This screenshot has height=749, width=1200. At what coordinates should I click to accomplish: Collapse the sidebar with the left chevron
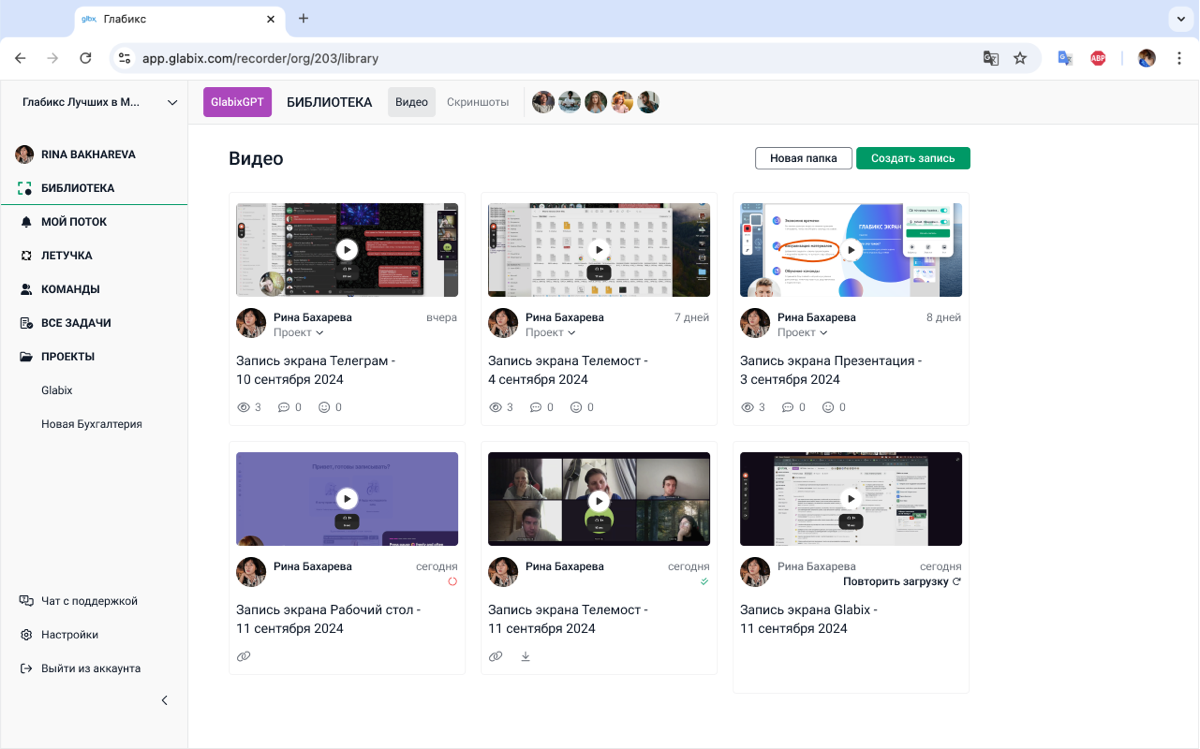165,701
